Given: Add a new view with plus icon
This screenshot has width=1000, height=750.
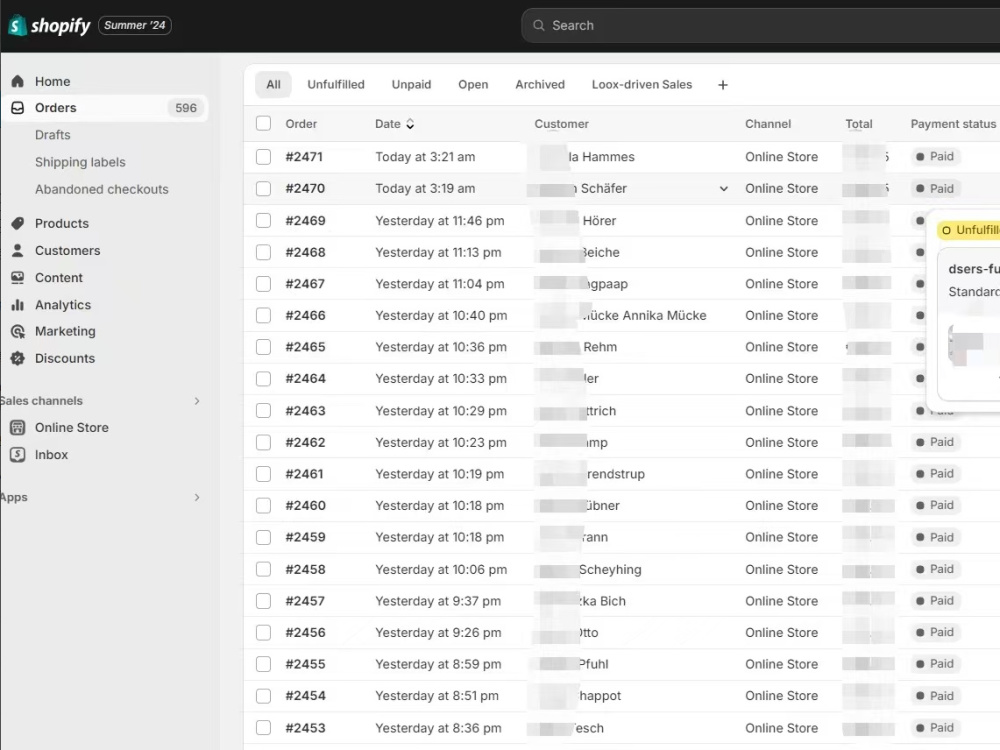Looking at the screenshot, I should (x=723, y=85).
